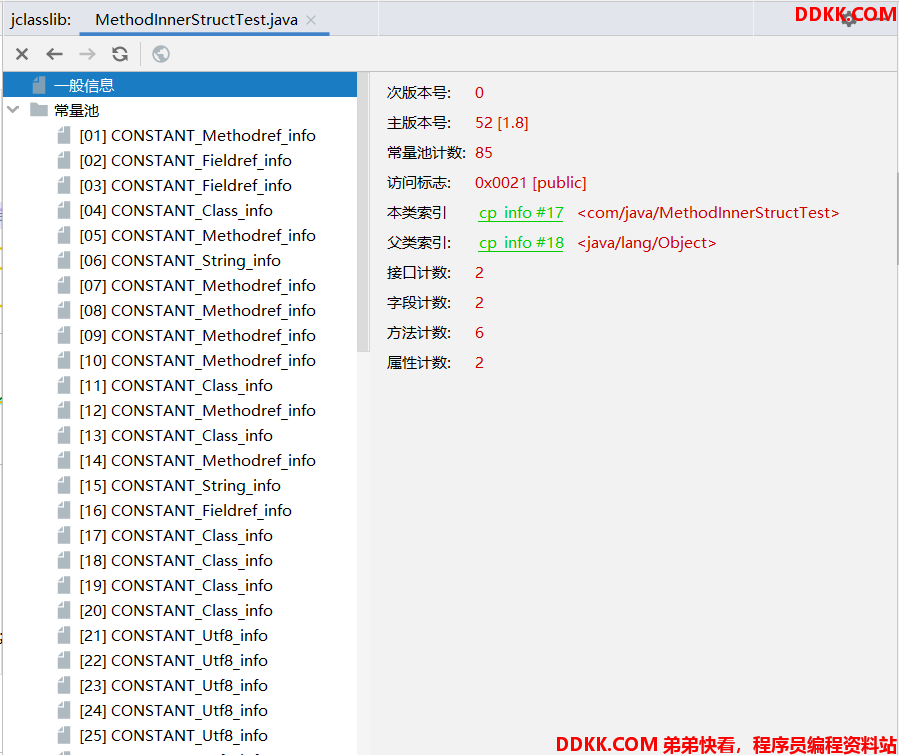Select [23] CONSTANT_Utf8_info
Viewport: 899px width, 755px height.
click(x=173, y=686)
